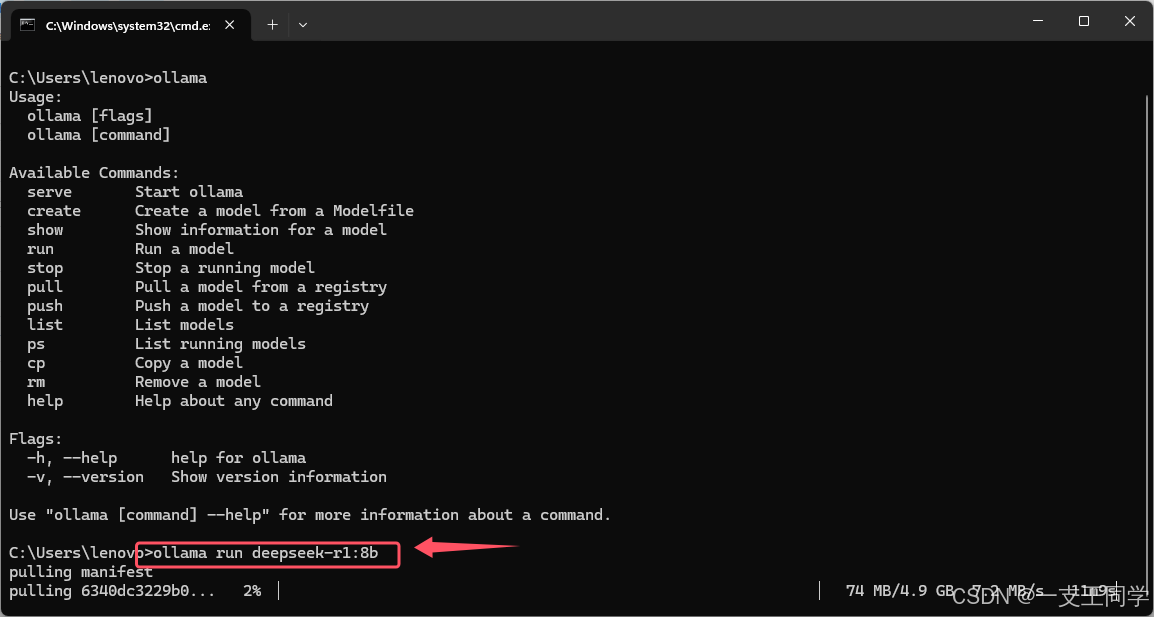Expand the new tab profile dropdown arrow
Image resolution: width=1154 pixels, height=617 pixels.
(x=302, y=24)
